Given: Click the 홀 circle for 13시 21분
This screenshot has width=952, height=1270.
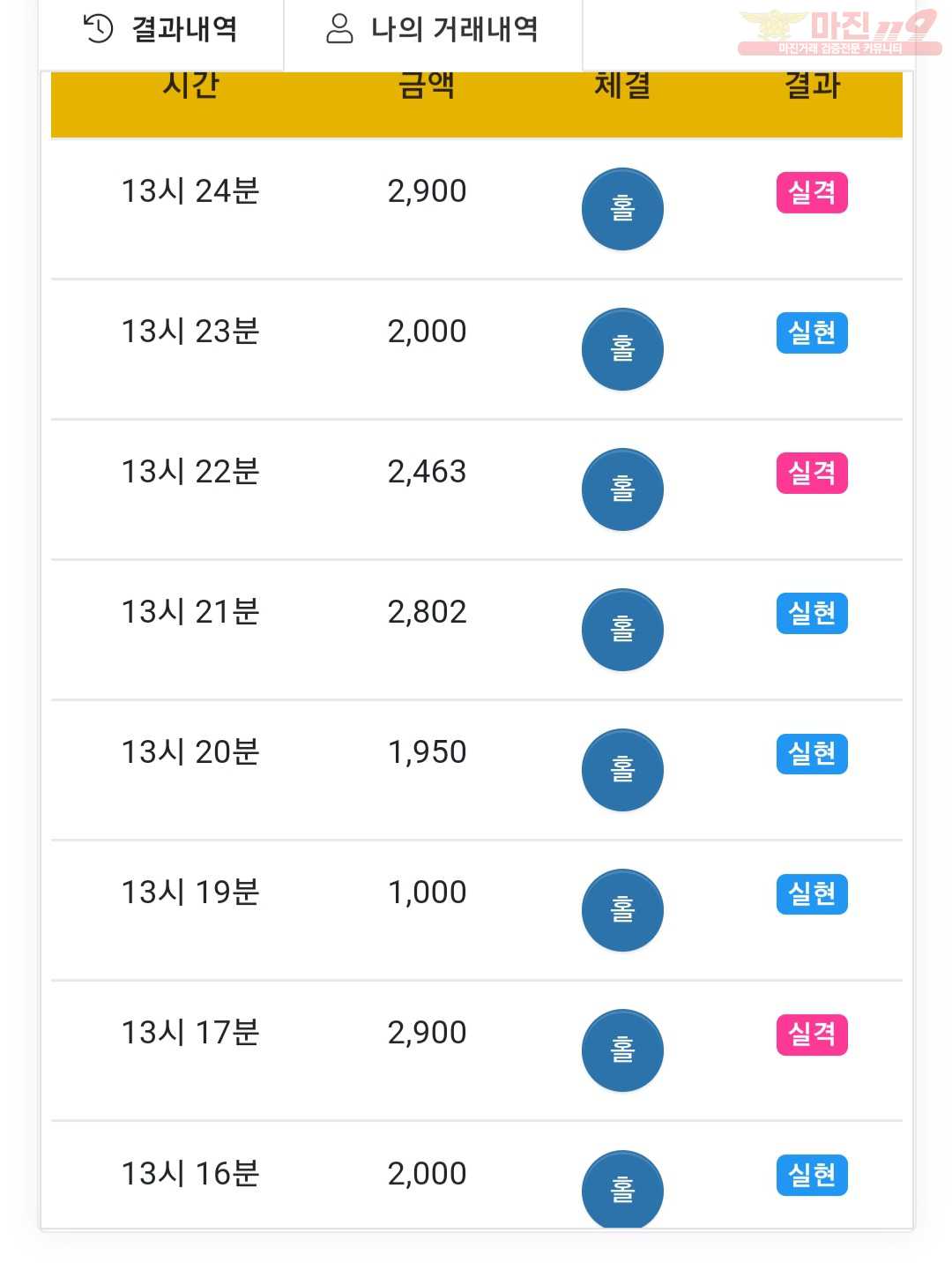Looking at the screenshot, I should coord(622,630).
